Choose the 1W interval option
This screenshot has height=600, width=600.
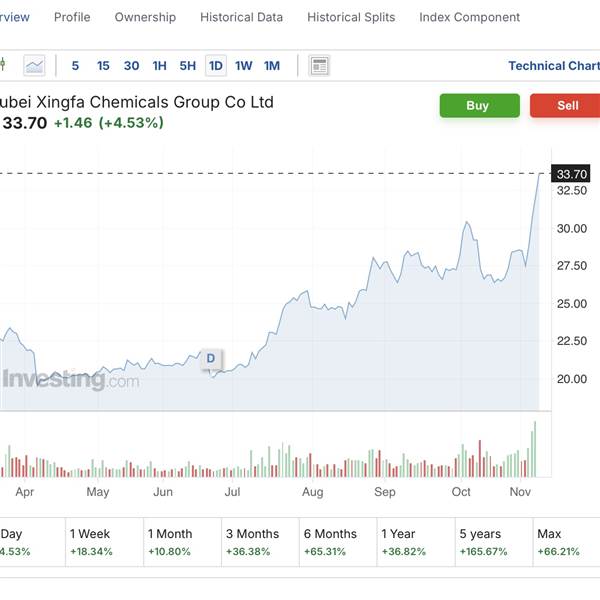(x=244, y=66)
